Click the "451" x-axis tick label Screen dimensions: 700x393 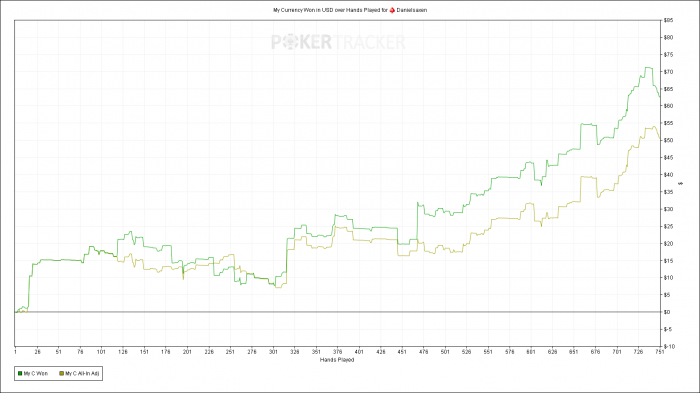(402, 352)
